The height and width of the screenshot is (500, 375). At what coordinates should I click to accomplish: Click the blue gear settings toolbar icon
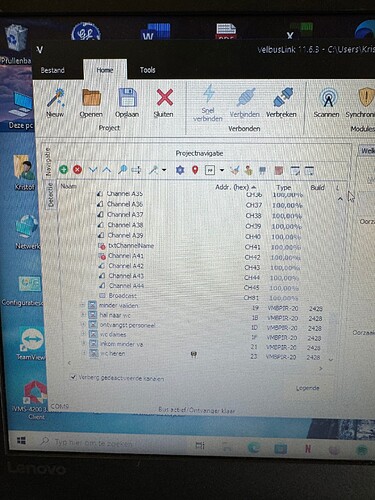[180, 170]
